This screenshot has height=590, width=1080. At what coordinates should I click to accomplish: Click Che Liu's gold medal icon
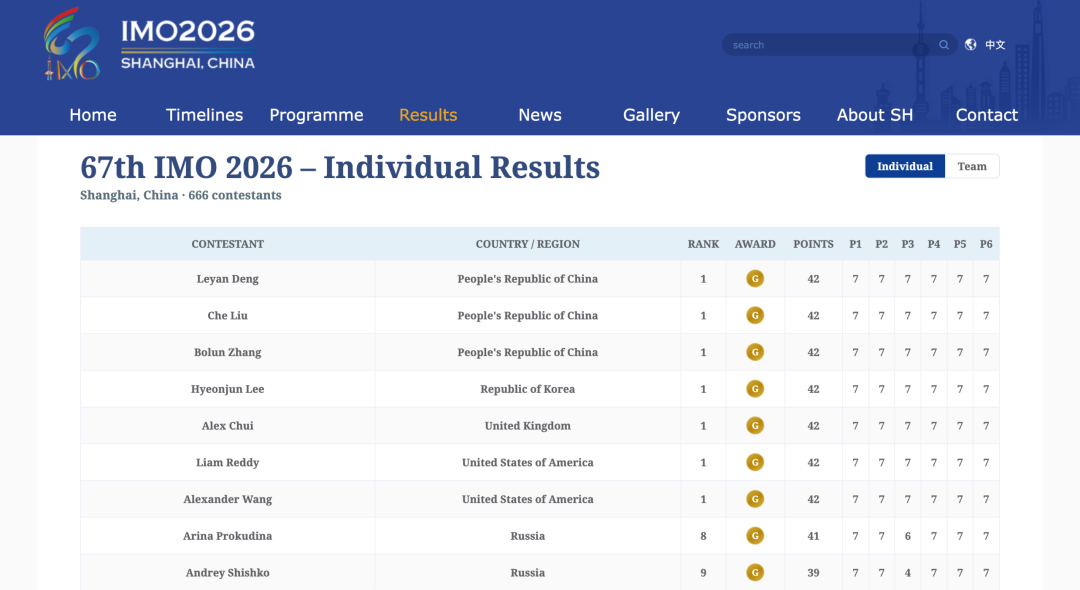[x=755, y=315]
